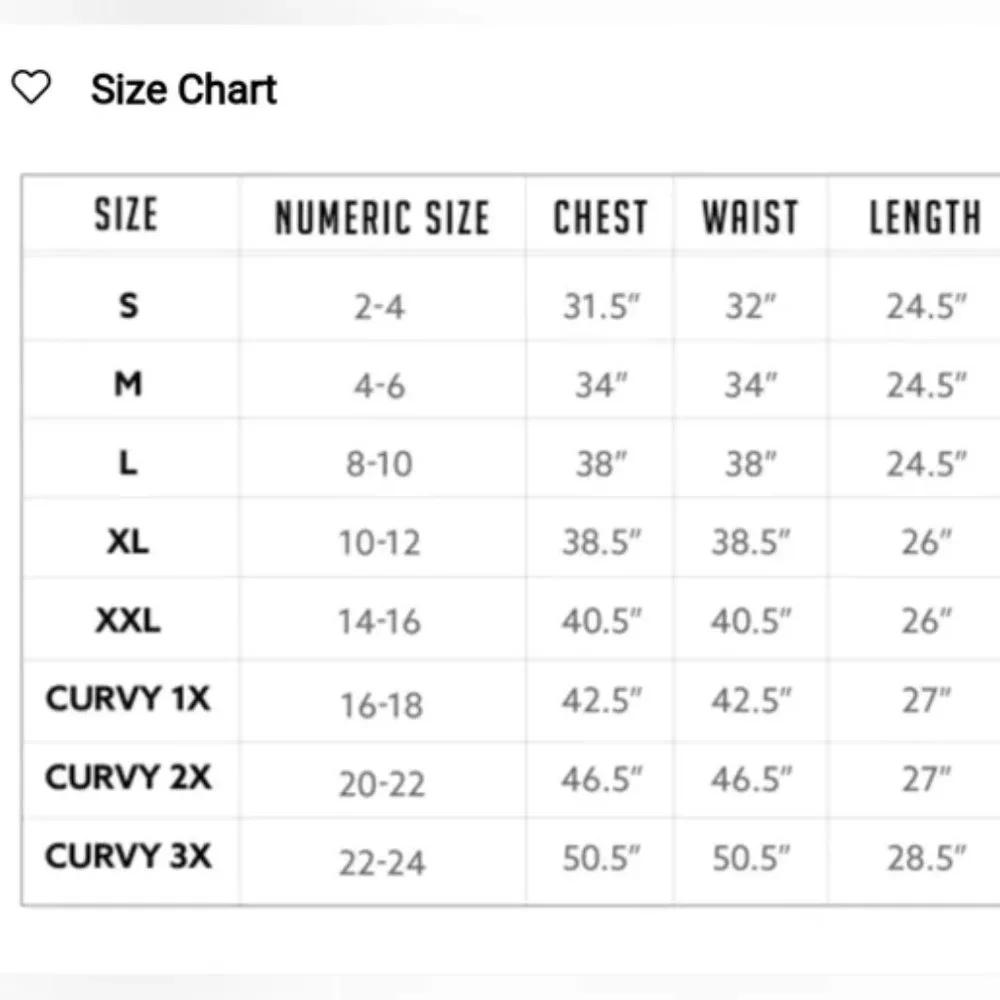
Task: Pick the XXL size row label
Action: click(128, 620)
